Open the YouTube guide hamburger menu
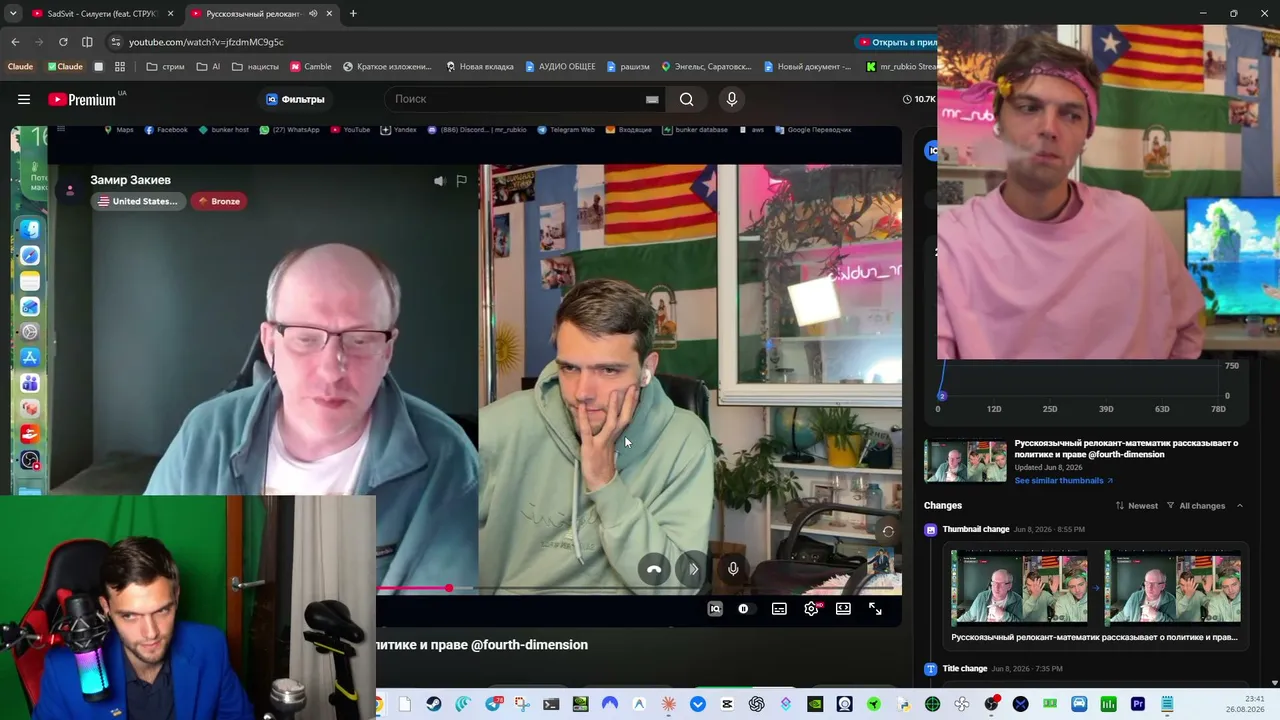The image size is (1280, 720). [x=24, y=99]
